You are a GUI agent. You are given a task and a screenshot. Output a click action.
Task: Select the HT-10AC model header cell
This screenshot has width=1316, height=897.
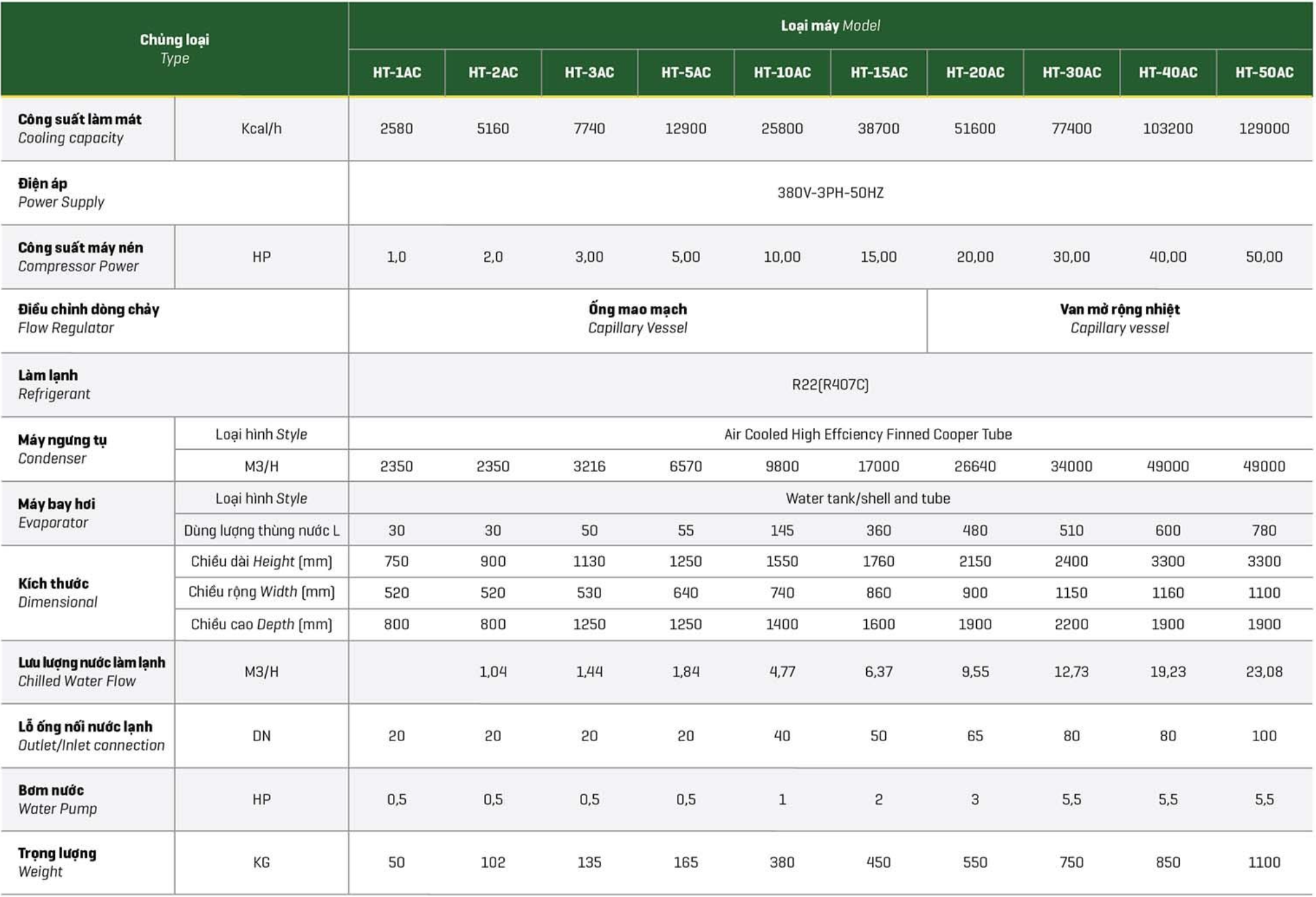pos(782,73)
